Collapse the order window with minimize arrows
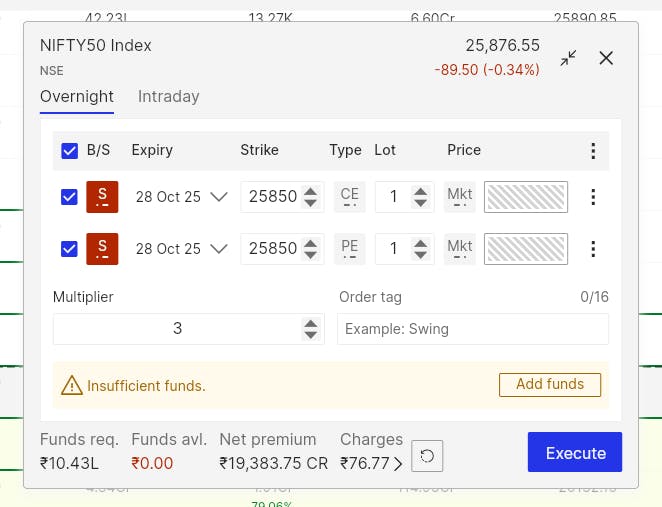This screenshot has width=662, height=507. [x=568, y=58]
